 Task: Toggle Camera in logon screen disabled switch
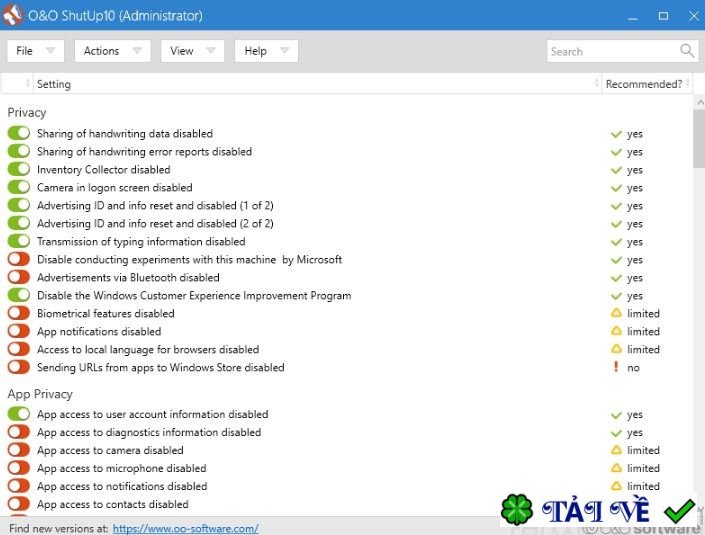[x=18, y=187]
